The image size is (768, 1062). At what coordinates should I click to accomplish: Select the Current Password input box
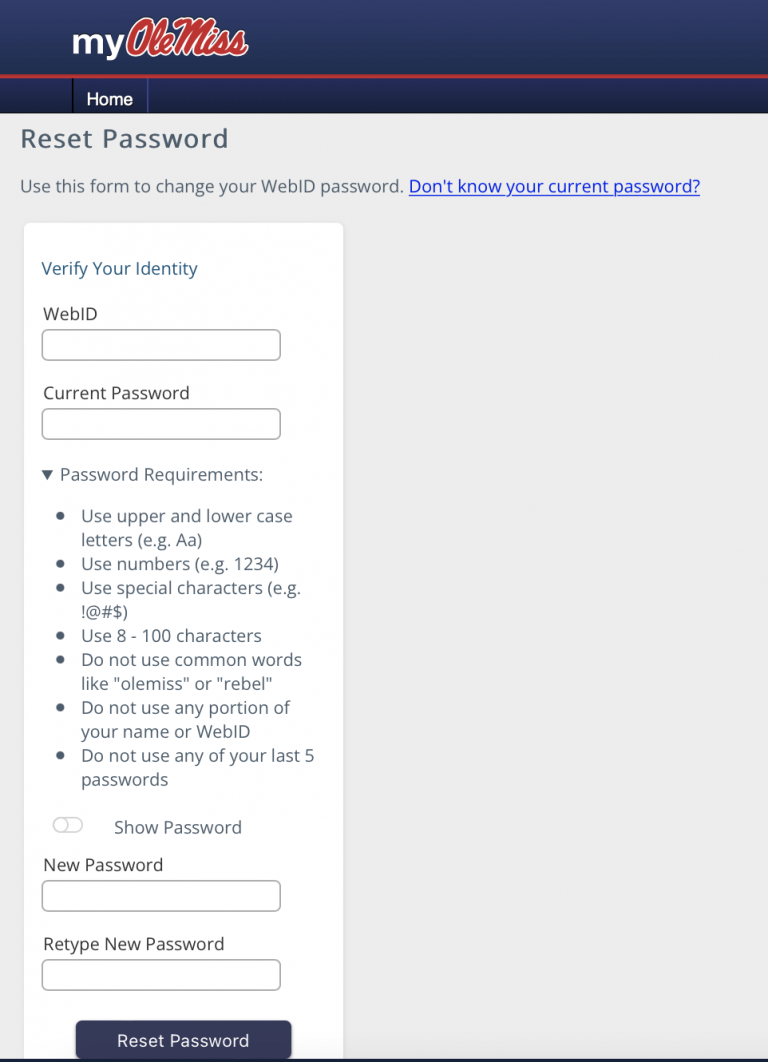pos(161,424)
